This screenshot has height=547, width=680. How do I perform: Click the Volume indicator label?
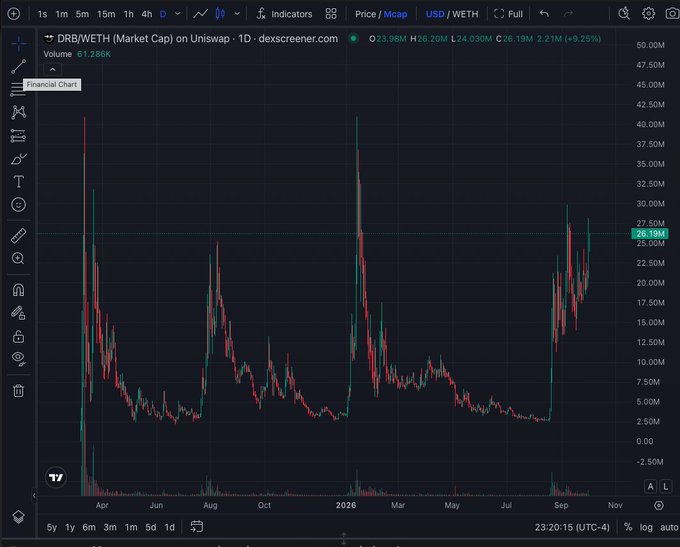pos(57,54)
